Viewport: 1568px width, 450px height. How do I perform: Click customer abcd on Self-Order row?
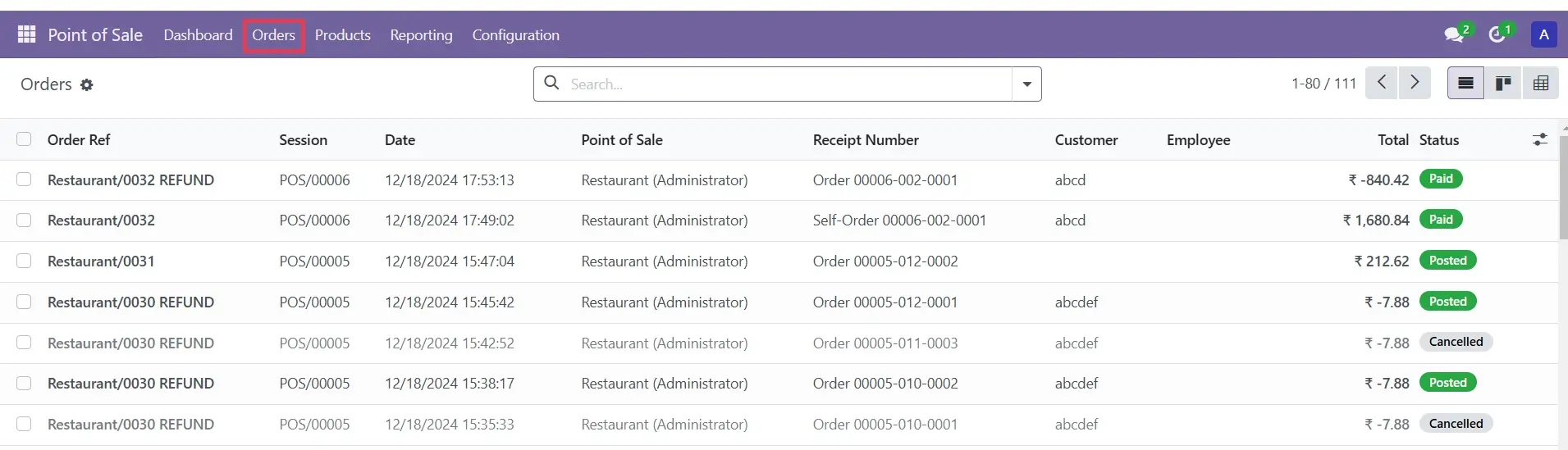pos(1070,220)
